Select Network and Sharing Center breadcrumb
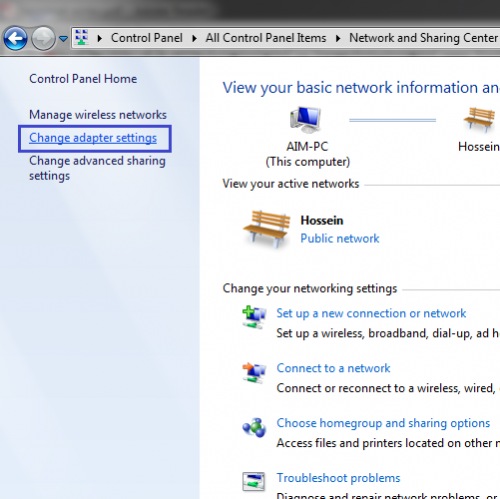500x499 pixels. (423, 38)
